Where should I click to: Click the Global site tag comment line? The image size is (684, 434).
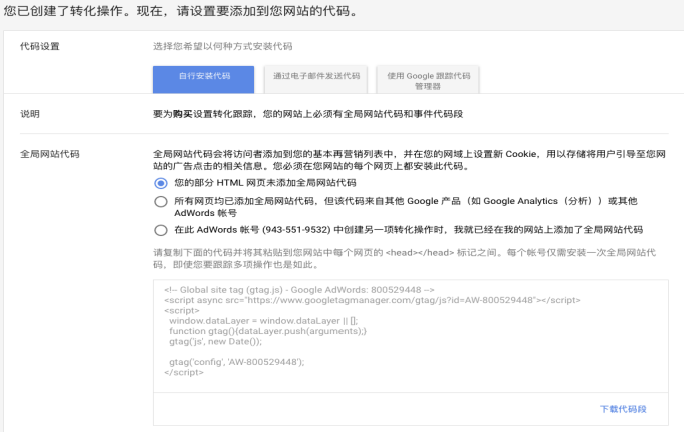click(299, 290)
